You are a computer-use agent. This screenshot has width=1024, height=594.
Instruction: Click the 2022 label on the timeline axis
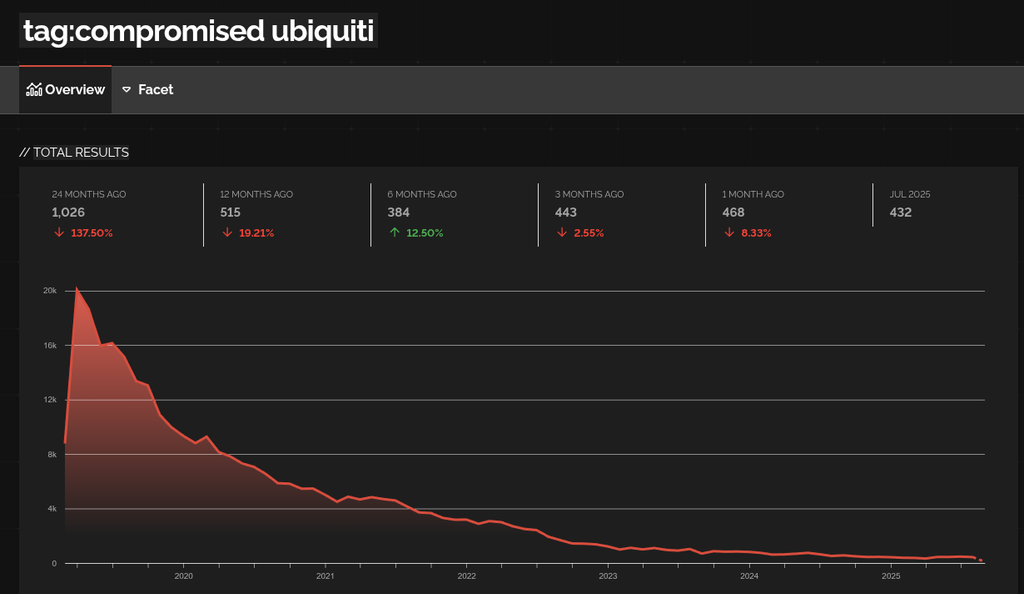coord(466,576)
